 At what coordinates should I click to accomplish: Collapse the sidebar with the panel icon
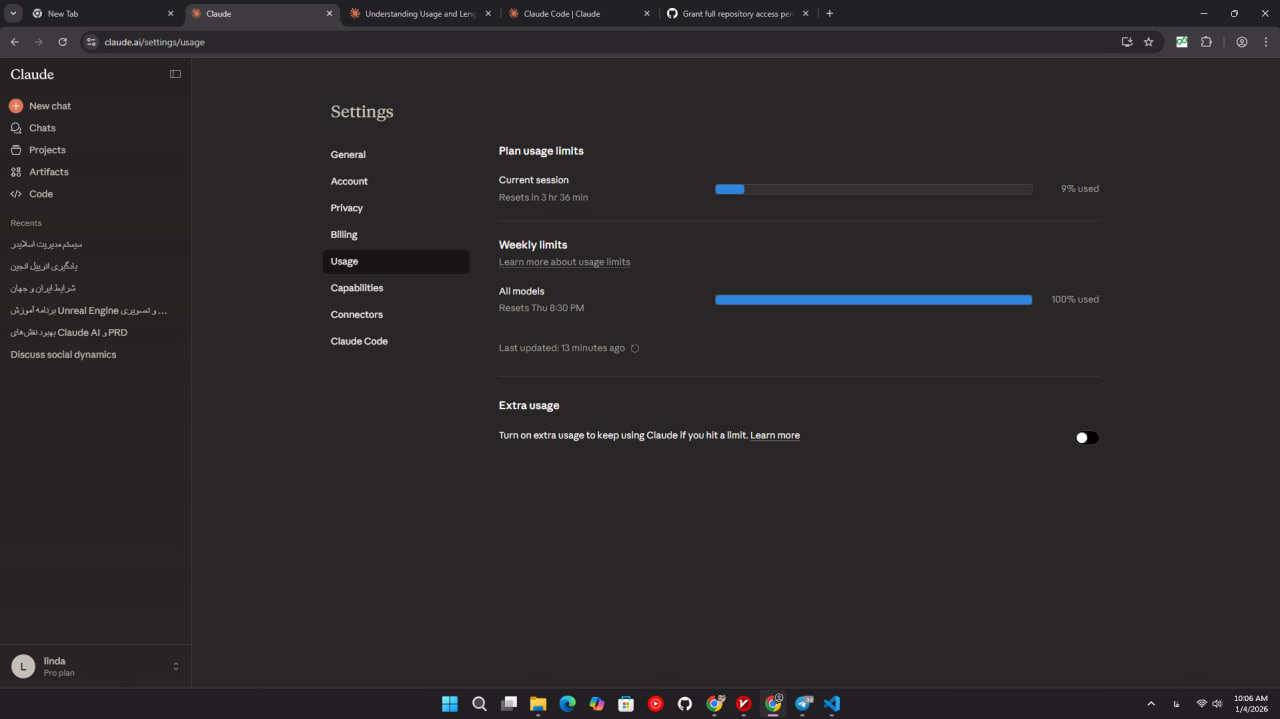pos(175,74)
